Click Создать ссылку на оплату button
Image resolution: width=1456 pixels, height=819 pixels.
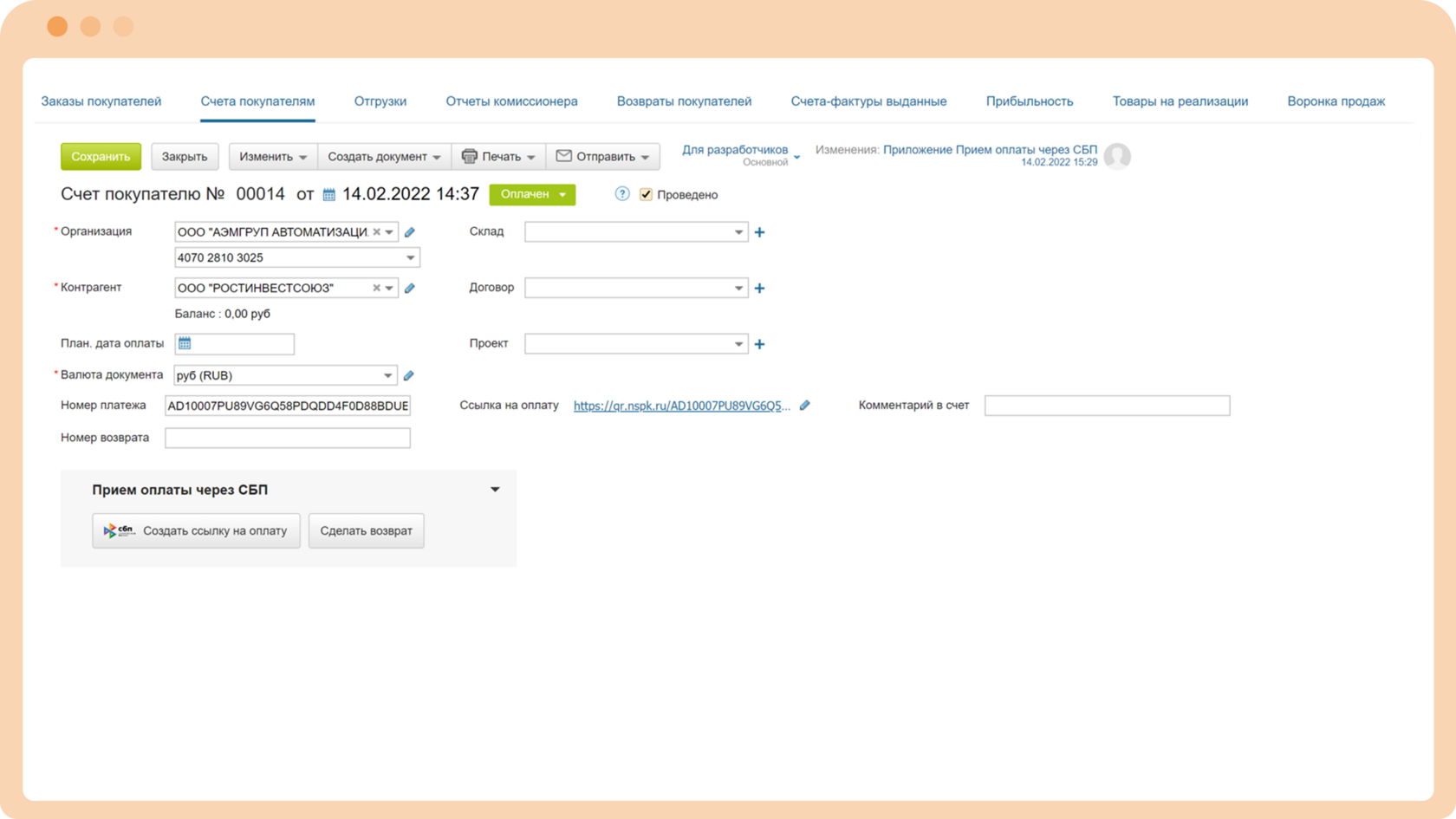[x=196, y=530]
